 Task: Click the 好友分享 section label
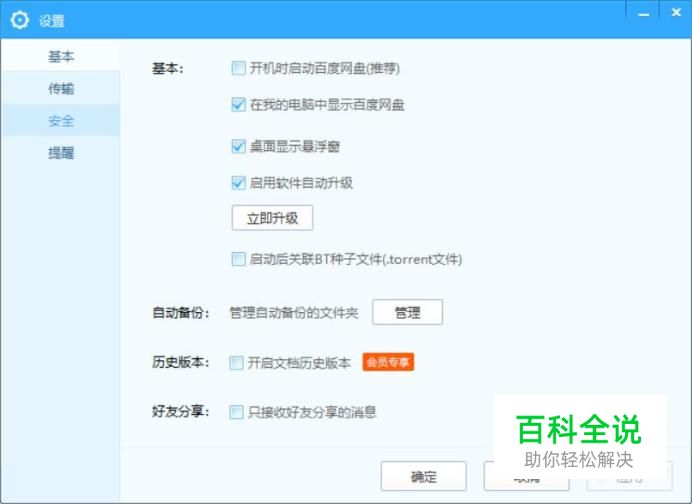[x=181, y=412]
